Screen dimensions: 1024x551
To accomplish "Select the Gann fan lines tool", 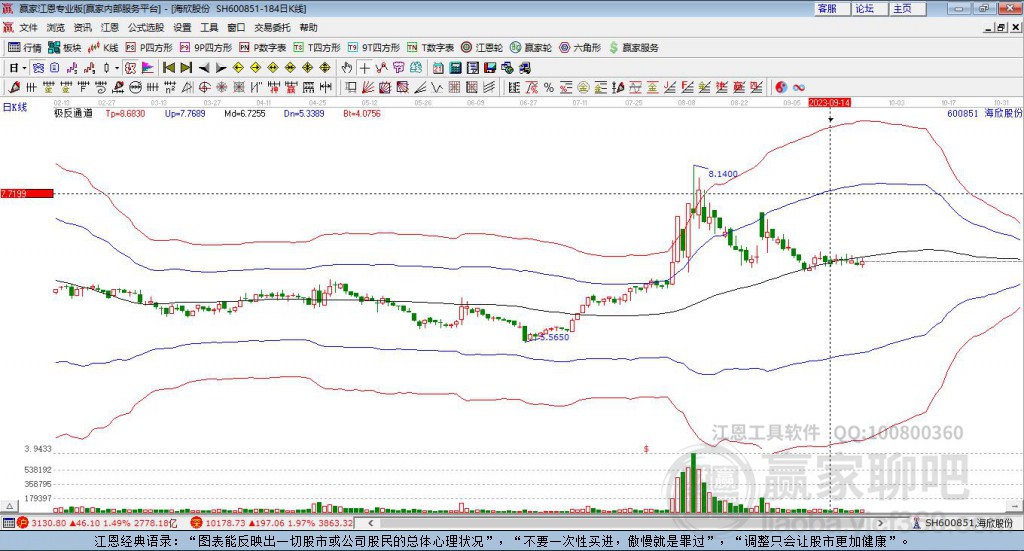I will 368,87.
